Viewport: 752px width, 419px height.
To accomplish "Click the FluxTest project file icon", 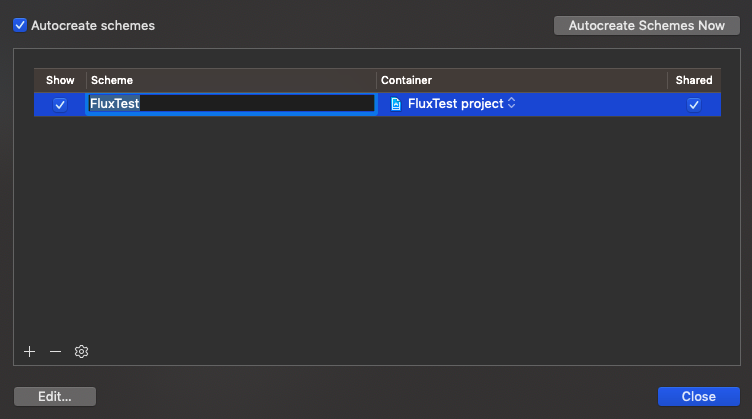I will (x=396, y=104).
